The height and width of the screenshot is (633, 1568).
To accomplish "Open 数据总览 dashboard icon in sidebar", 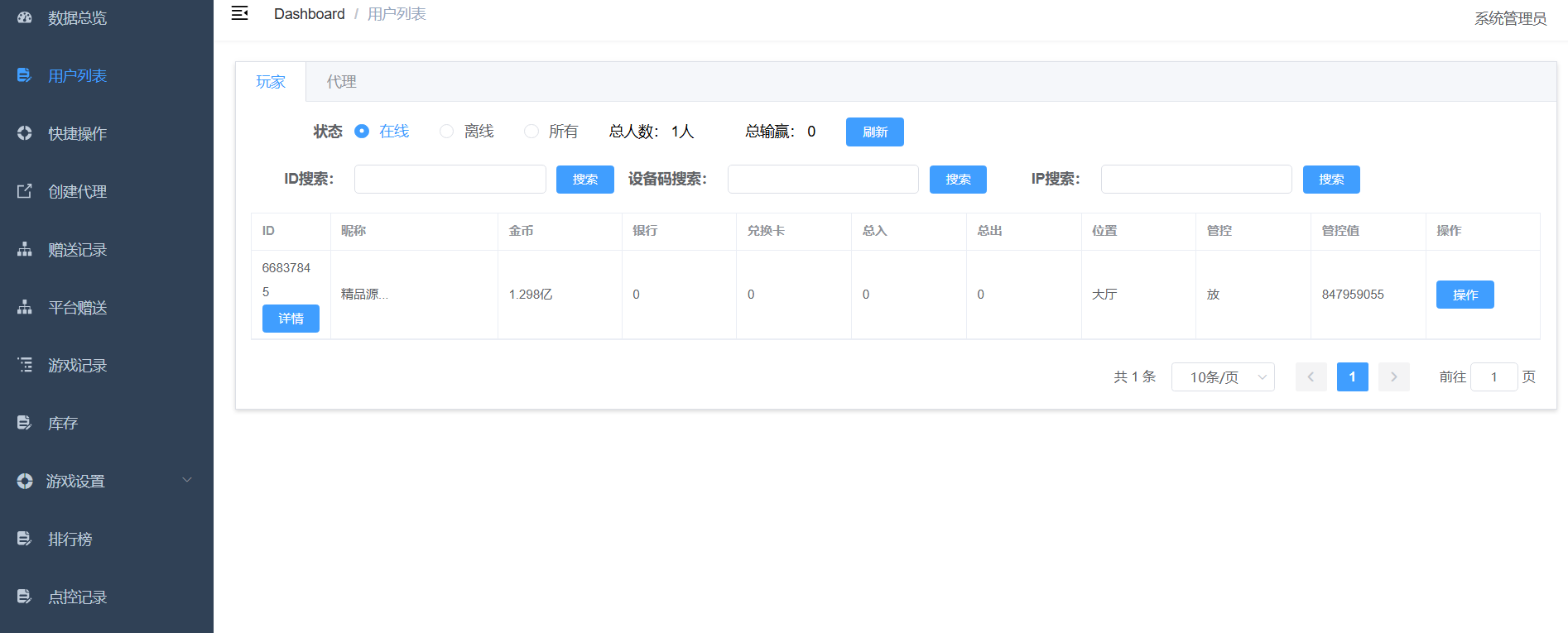I will click(25, 17).
